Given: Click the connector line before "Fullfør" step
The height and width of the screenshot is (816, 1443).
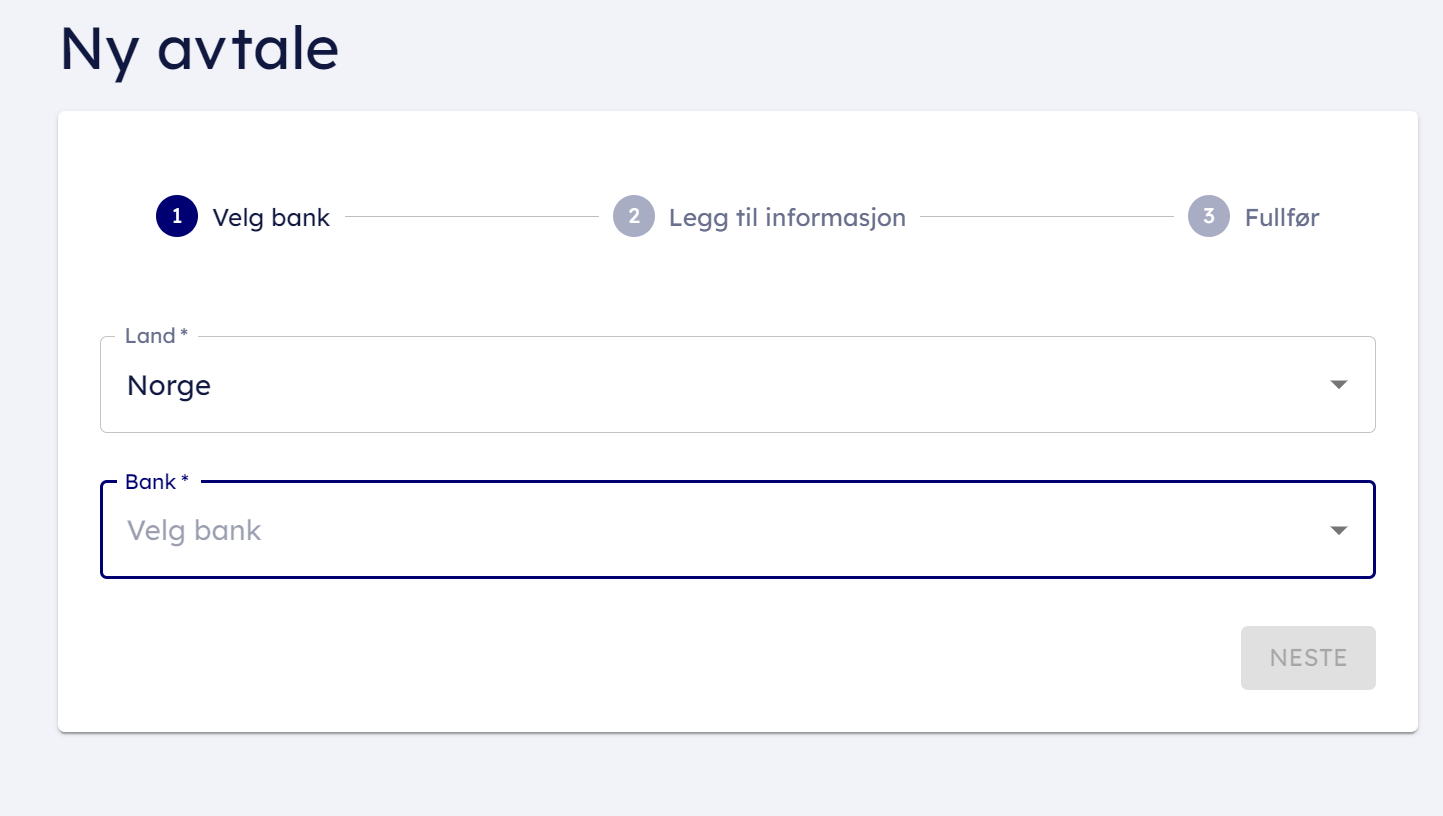Looking at the screenshot, I should pyautogui.click(x=1046, y=216).
